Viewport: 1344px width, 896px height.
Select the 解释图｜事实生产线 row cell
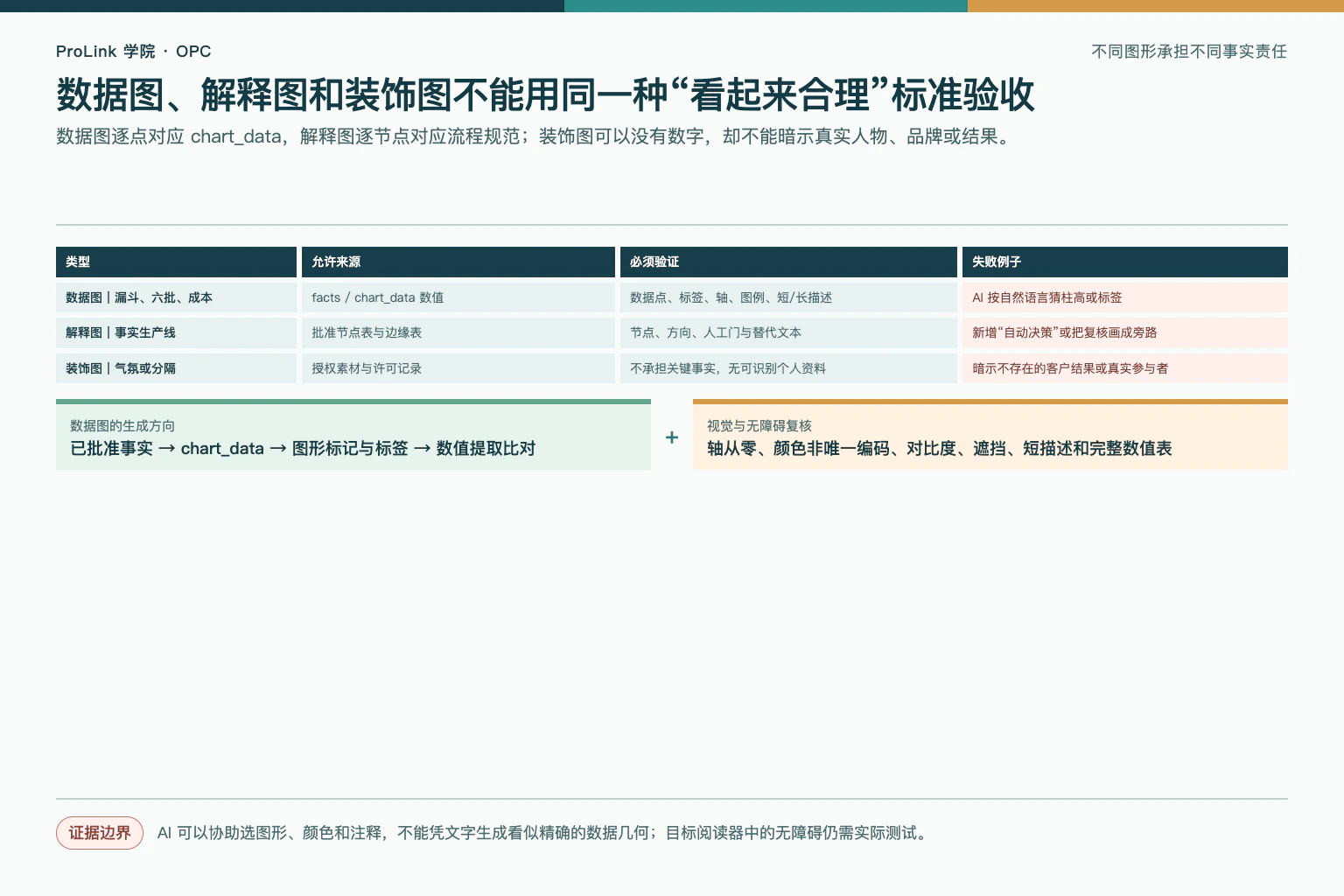[176, 332]
